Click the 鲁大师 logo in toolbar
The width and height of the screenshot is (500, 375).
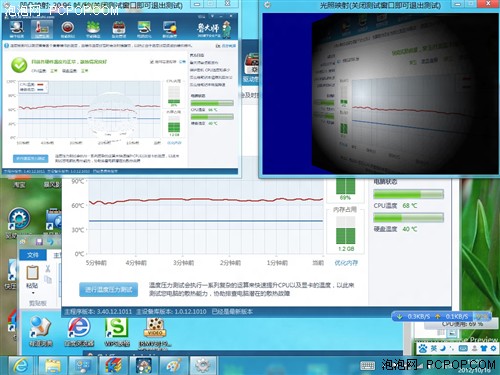click(x=213, y=29)
